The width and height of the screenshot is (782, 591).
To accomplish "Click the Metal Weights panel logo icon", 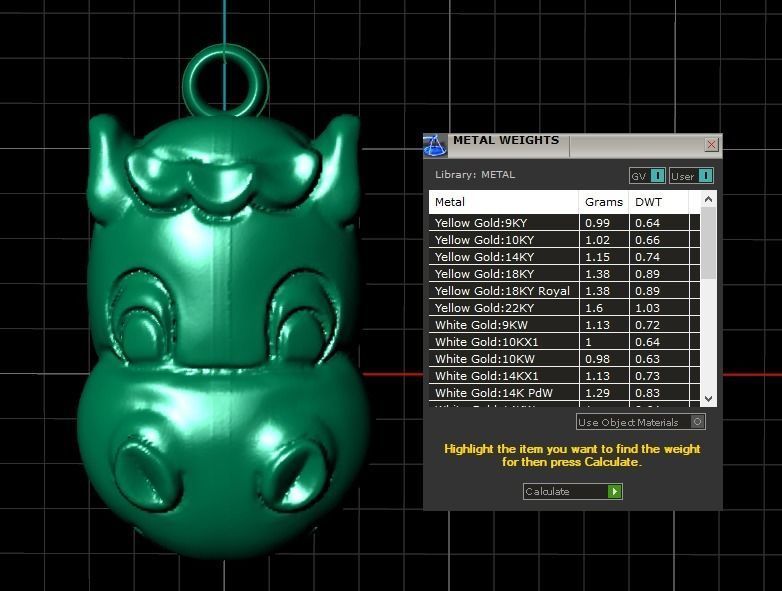I will coord(435,145).
